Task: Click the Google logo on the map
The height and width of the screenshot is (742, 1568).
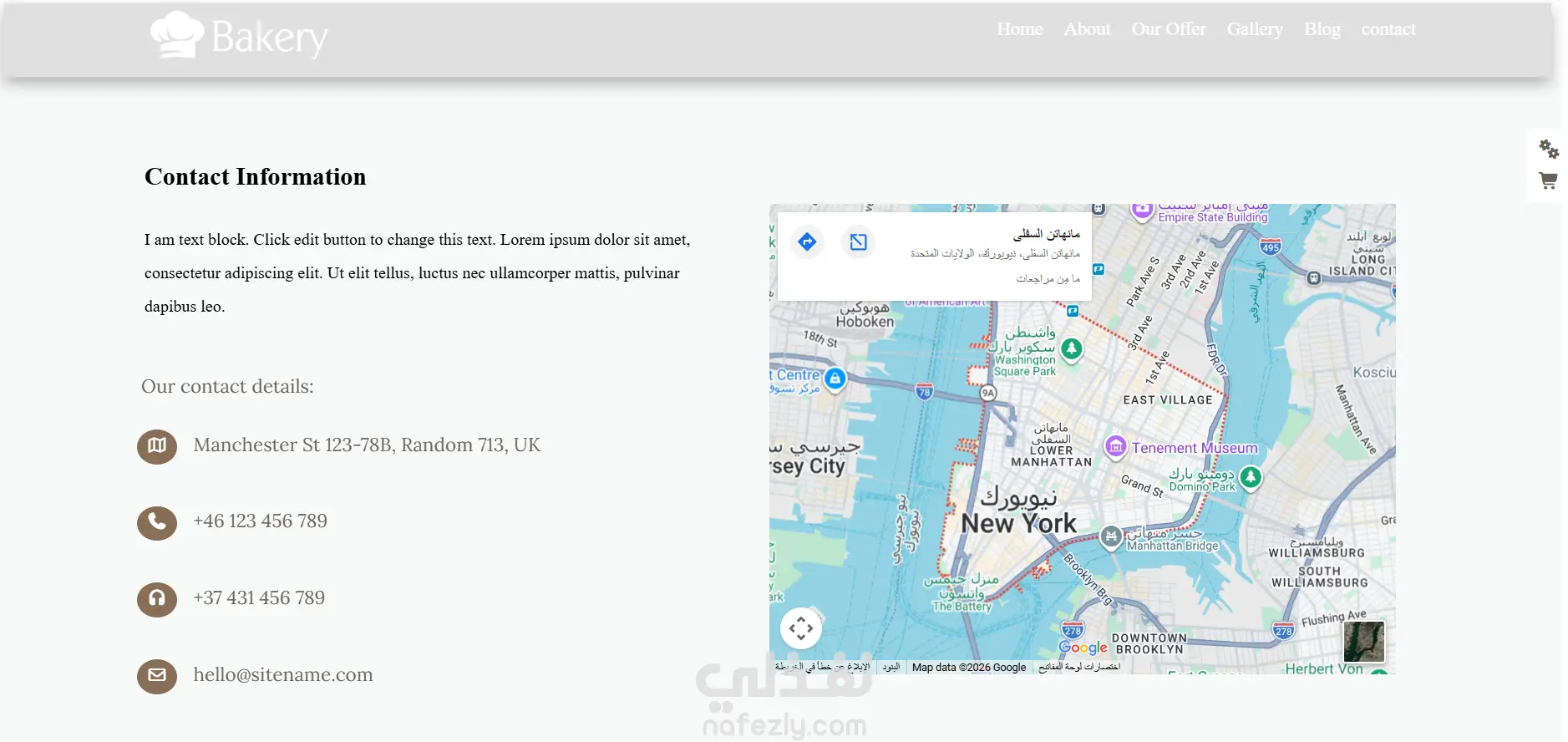Action: (x=1083, y=648)
